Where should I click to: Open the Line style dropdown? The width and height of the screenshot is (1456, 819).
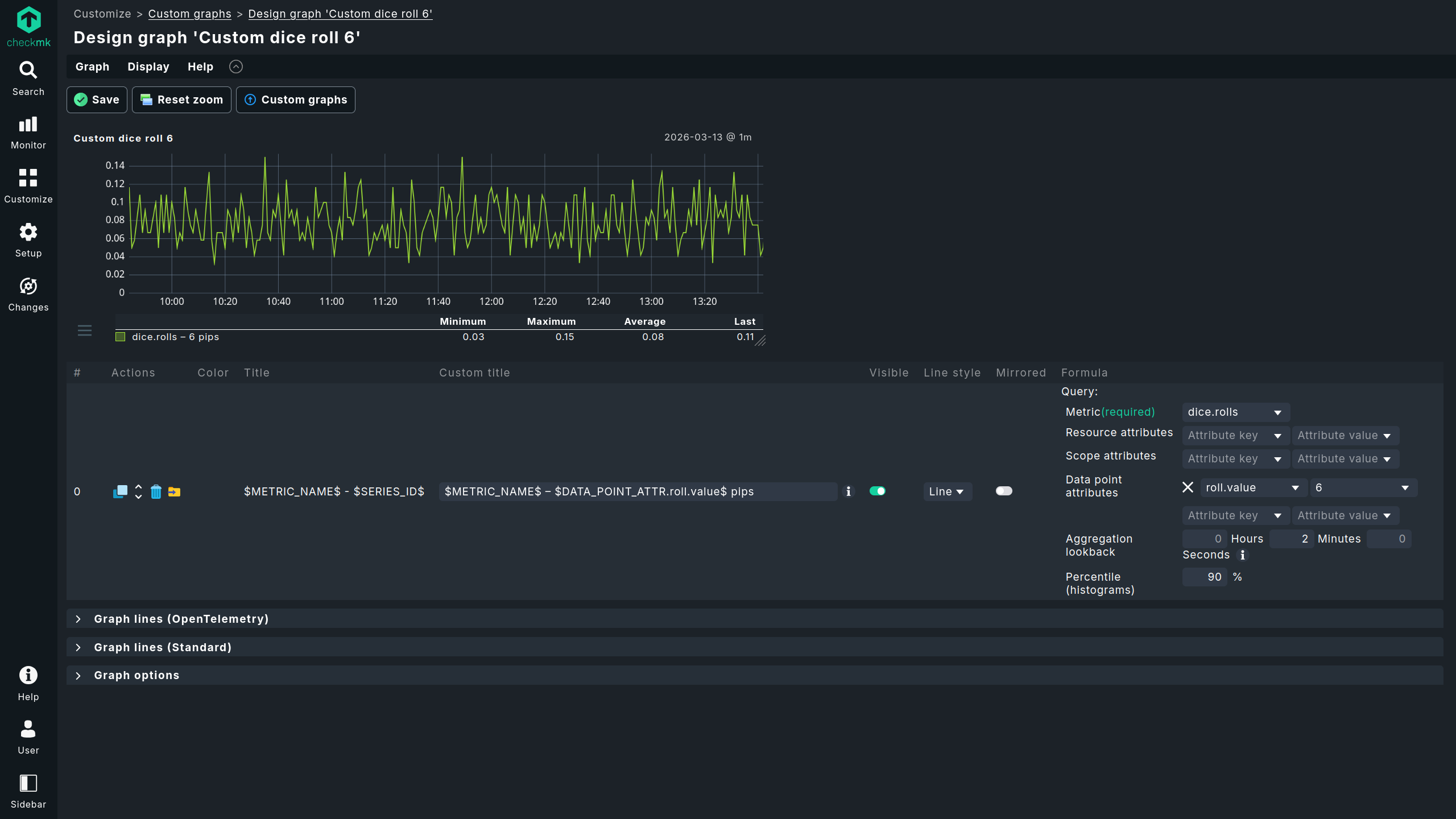tap(946, 491)
